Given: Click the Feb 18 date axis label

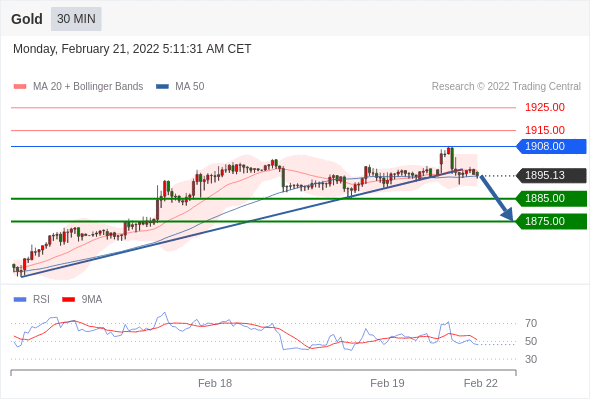Looking at the screenshot, I should tap(215, 383).
